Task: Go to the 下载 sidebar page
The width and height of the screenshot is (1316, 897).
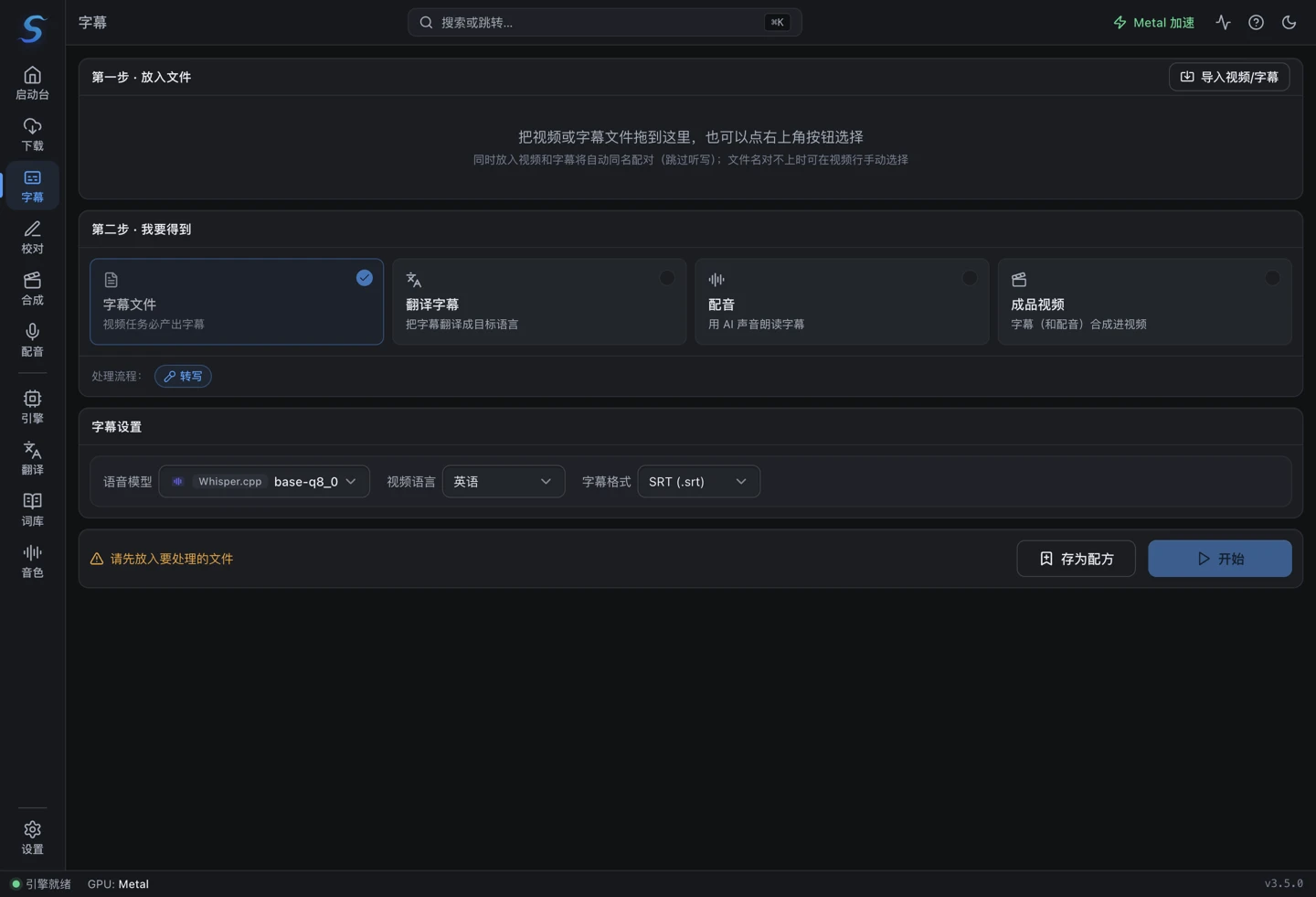Action: pos(33,134)
